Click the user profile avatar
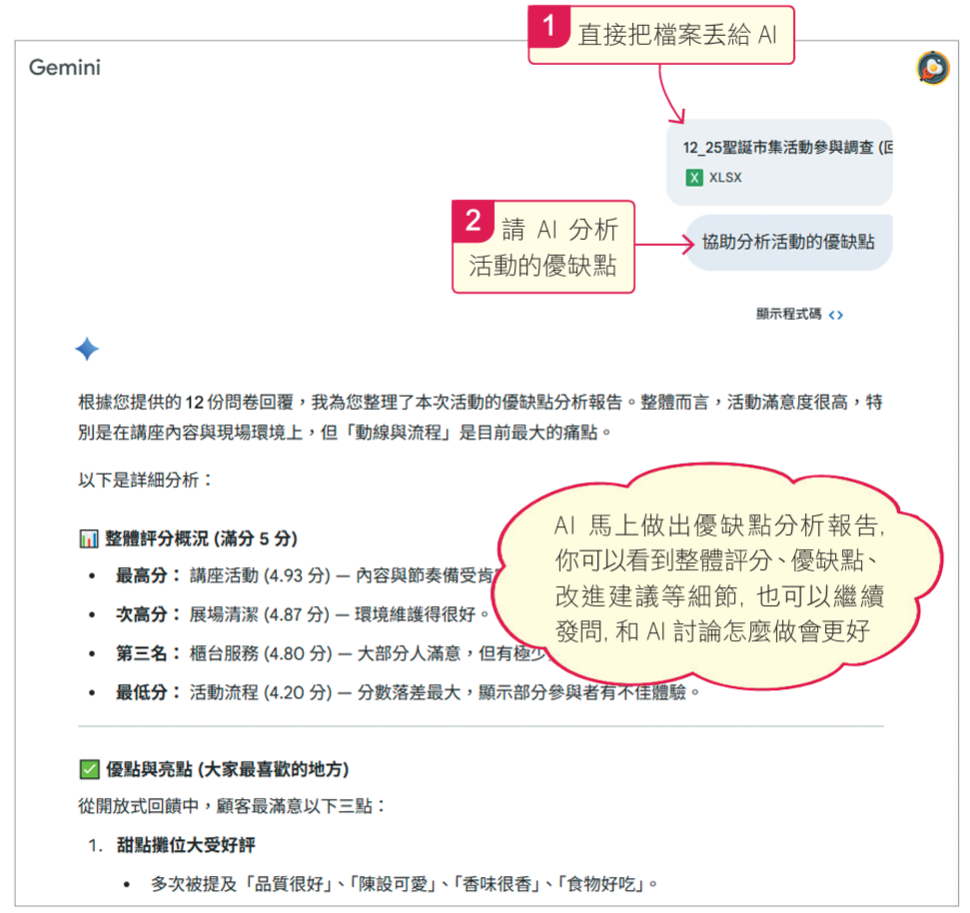The height and width of the screenshot is (913, 970). pyautogui.click(x=932, y=68)
